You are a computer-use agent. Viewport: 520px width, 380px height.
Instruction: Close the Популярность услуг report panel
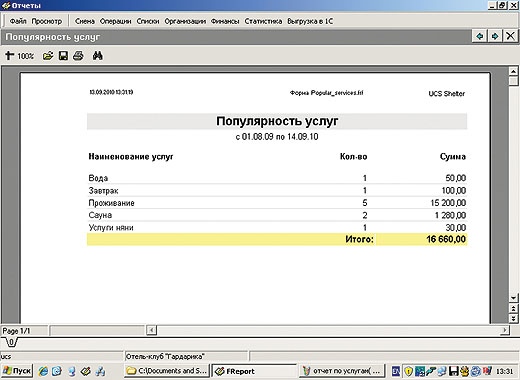[510, 36]
